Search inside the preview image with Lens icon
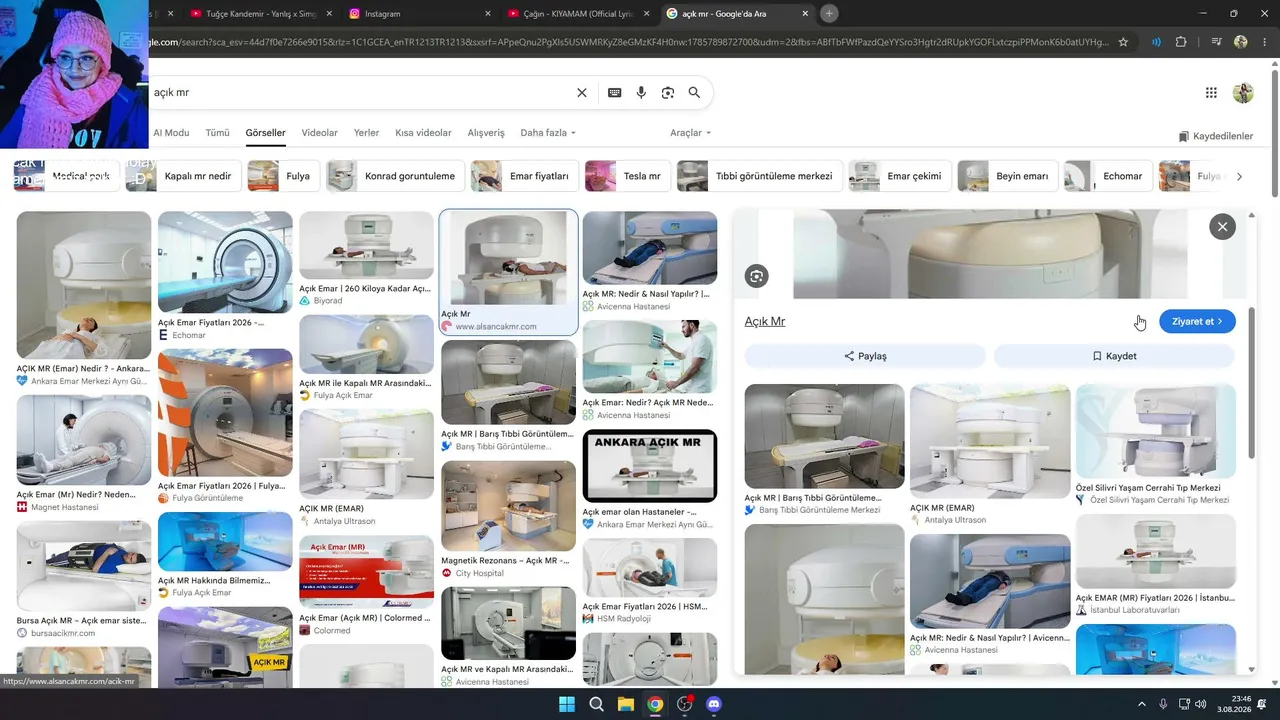This screenshot has width=1280, height=720. click(757, 276)
